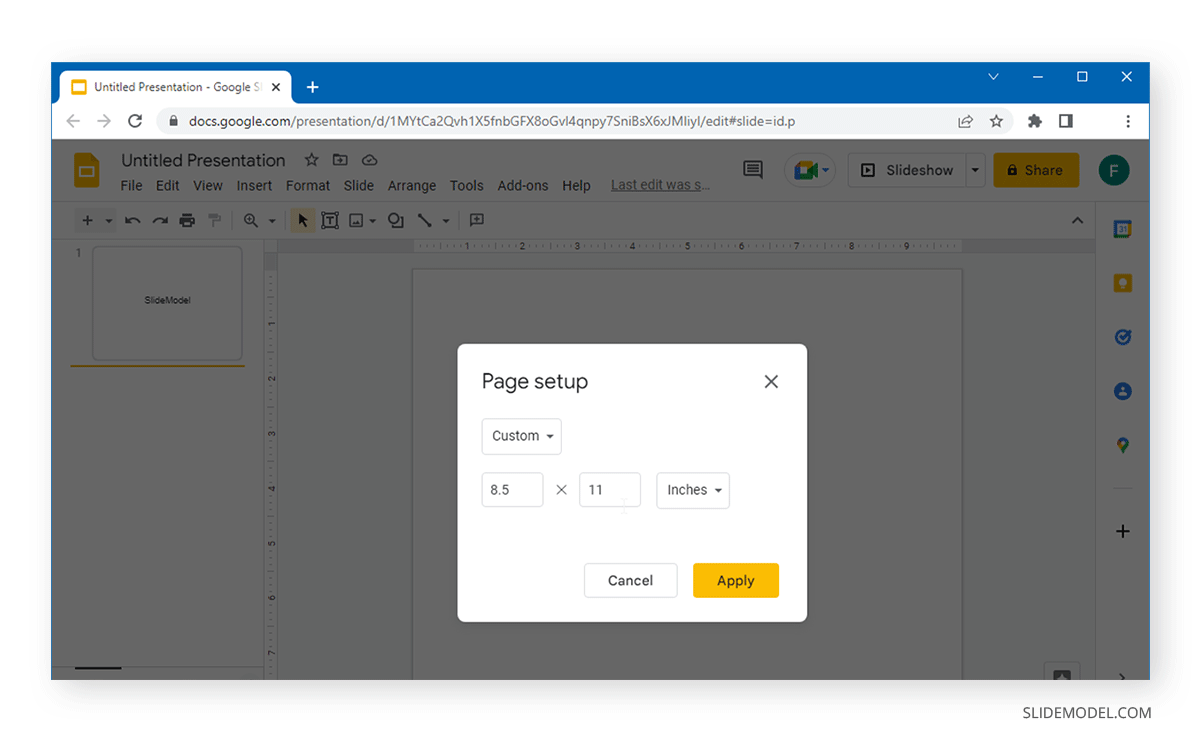Select the Shape tool

click(x=395, y=220)
